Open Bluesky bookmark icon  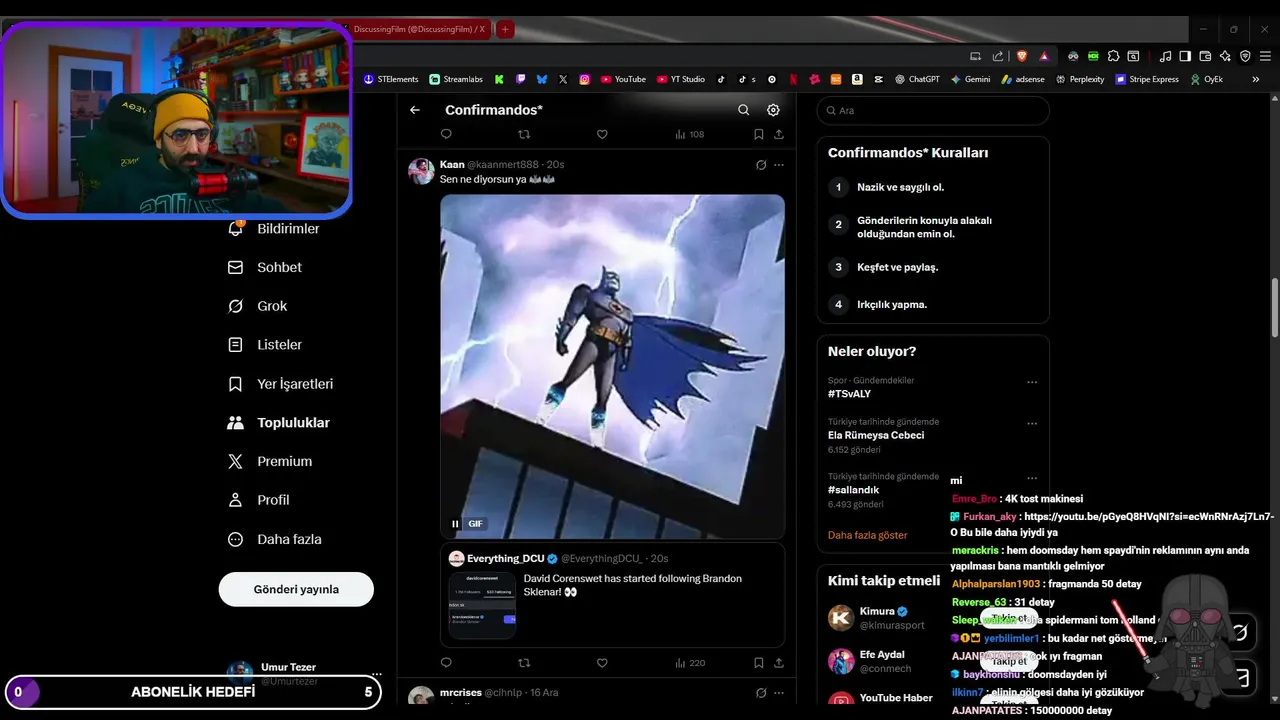(x=542, y=79)
